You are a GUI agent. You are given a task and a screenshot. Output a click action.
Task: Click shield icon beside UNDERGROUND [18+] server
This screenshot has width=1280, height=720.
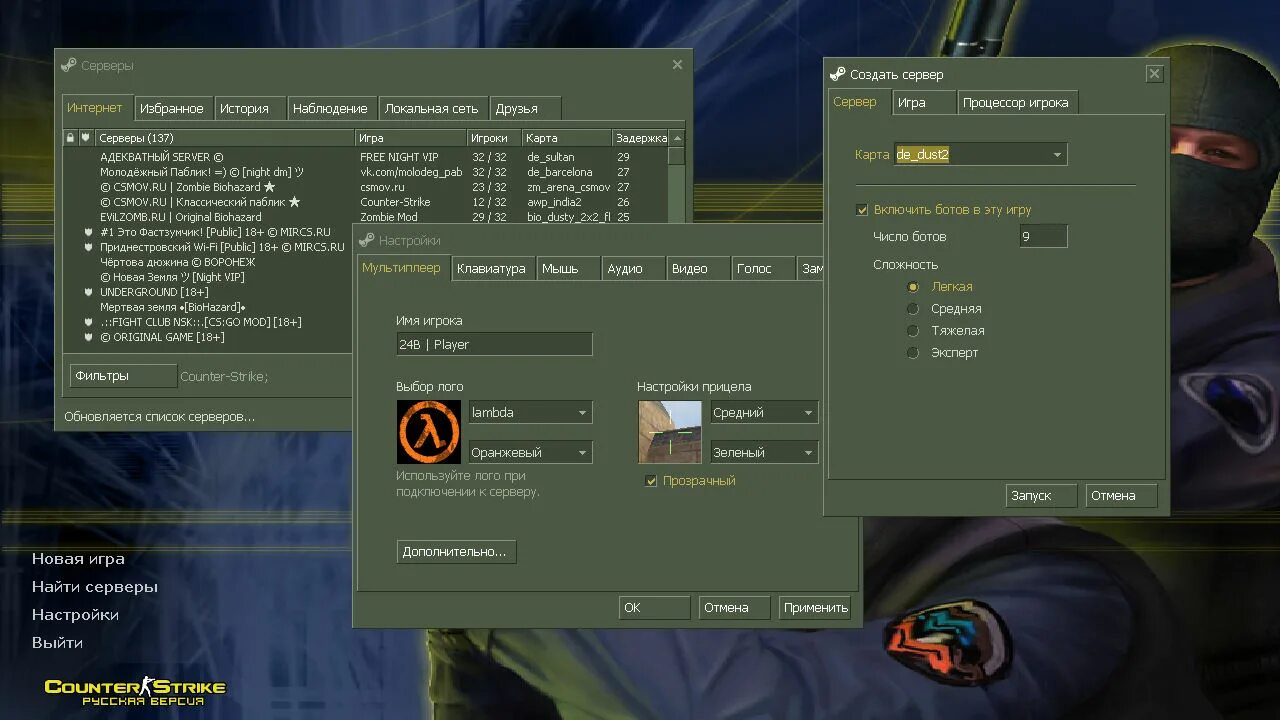pyautogui.click(x=89, y=292)
